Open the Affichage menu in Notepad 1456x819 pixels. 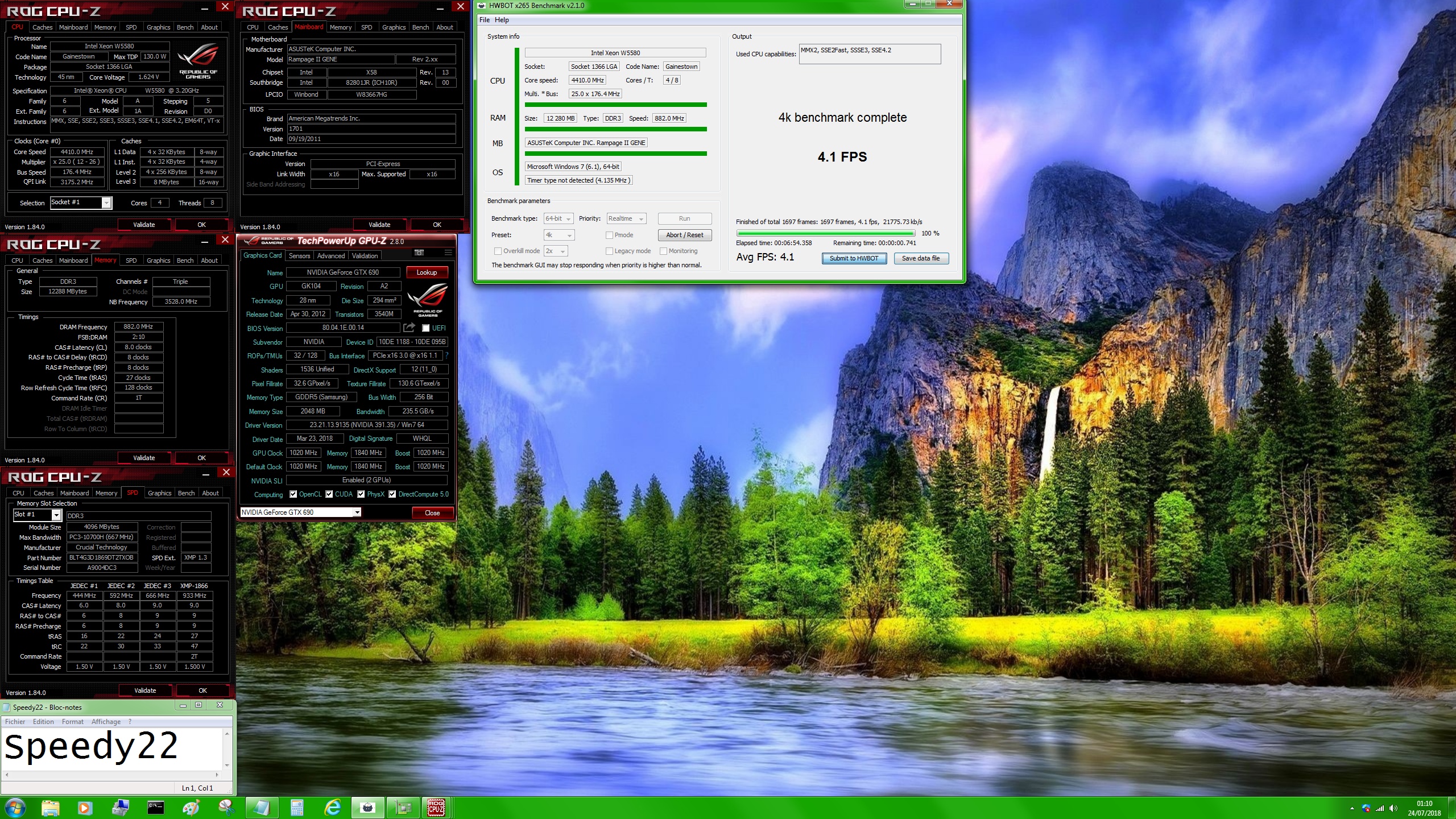106,722
